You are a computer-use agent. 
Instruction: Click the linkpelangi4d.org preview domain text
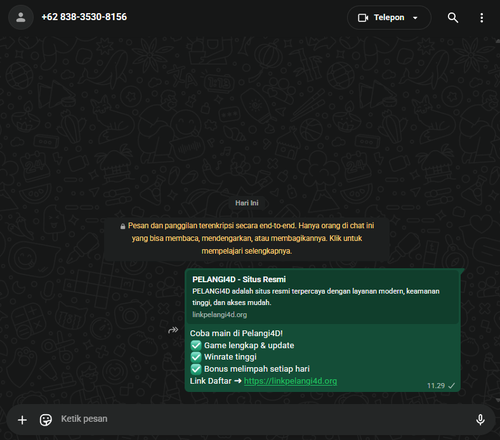pyautogui.click(x=219, y=315)
